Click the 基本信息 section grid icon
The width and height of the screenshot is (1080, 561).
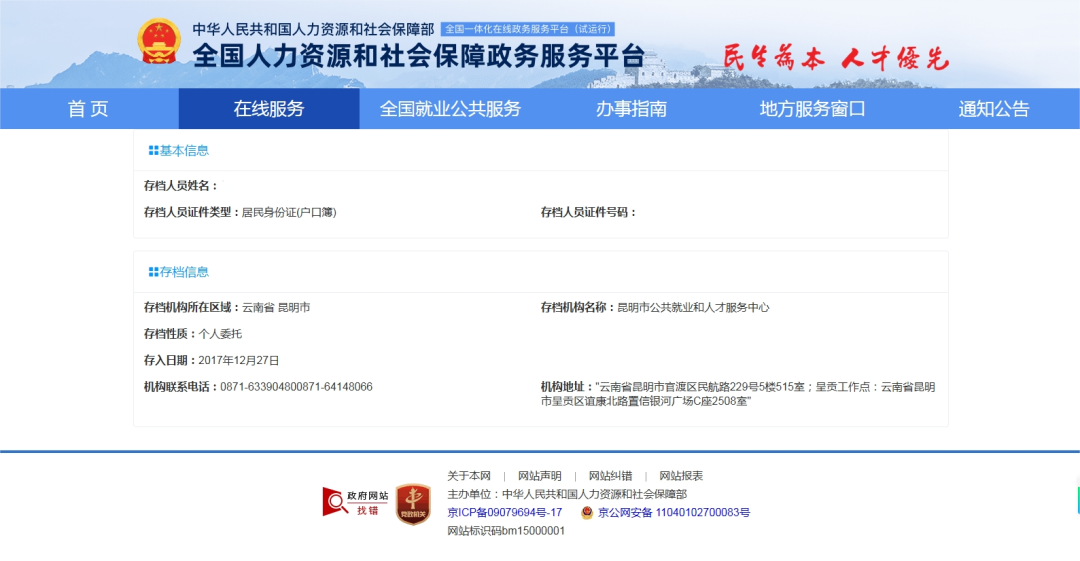coord(153,151)
